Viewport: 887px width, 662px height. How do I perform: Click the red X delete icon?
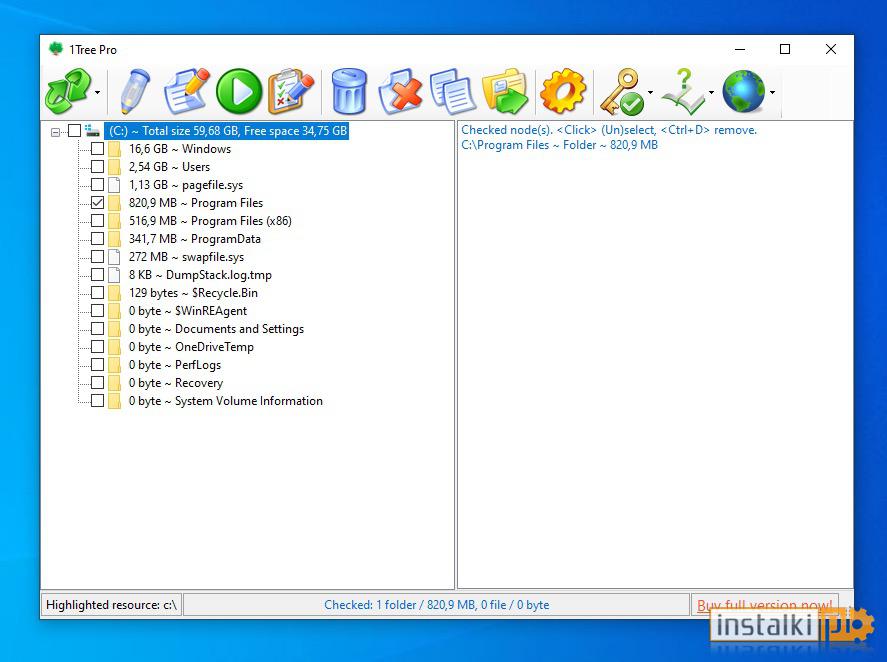(401, 91)
